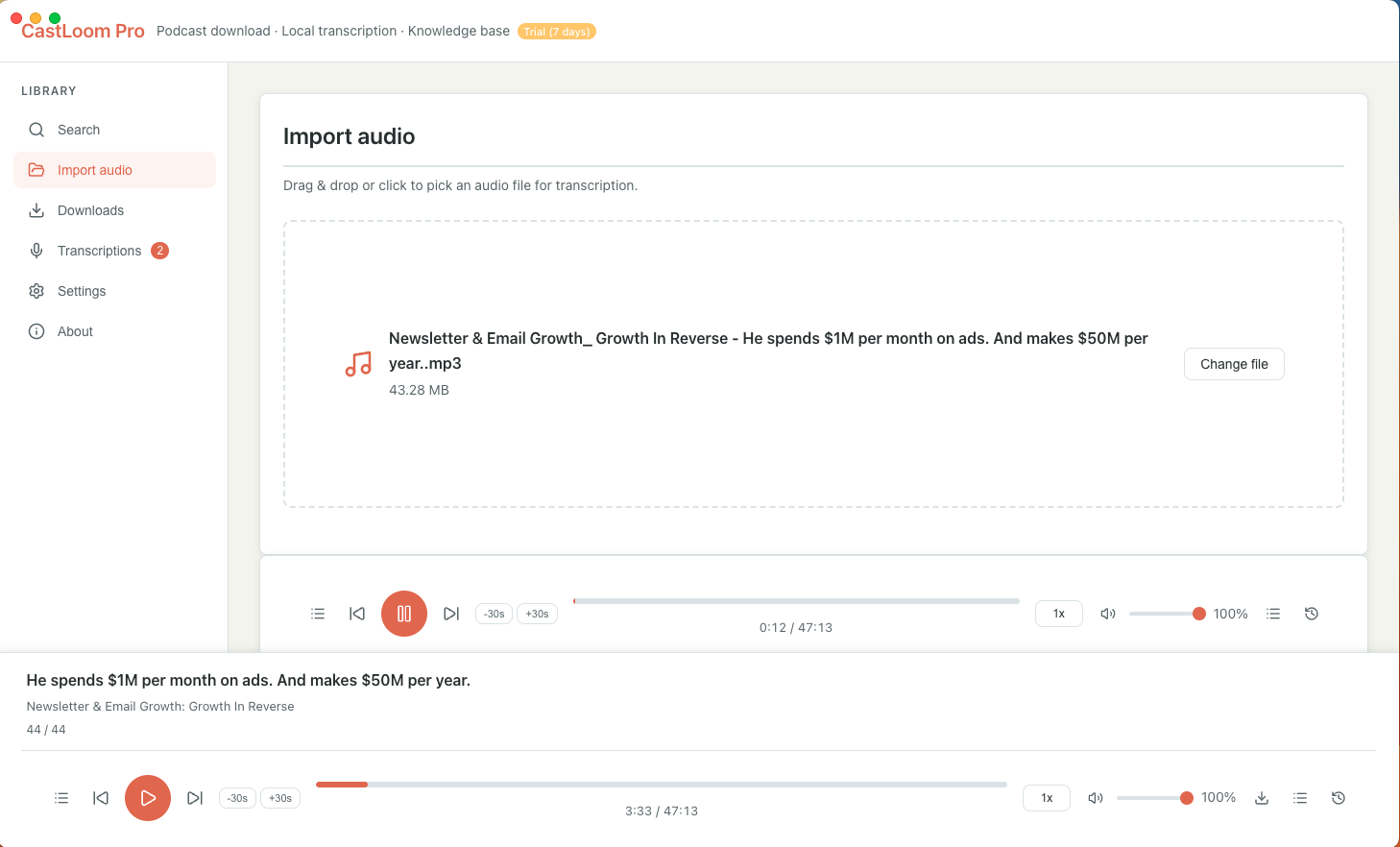The width and height of the screenshot is (1400, 847).
Task: Click the music note icon next to the mp3 filename
Action: pyautogui.click(x=357, y=364)
